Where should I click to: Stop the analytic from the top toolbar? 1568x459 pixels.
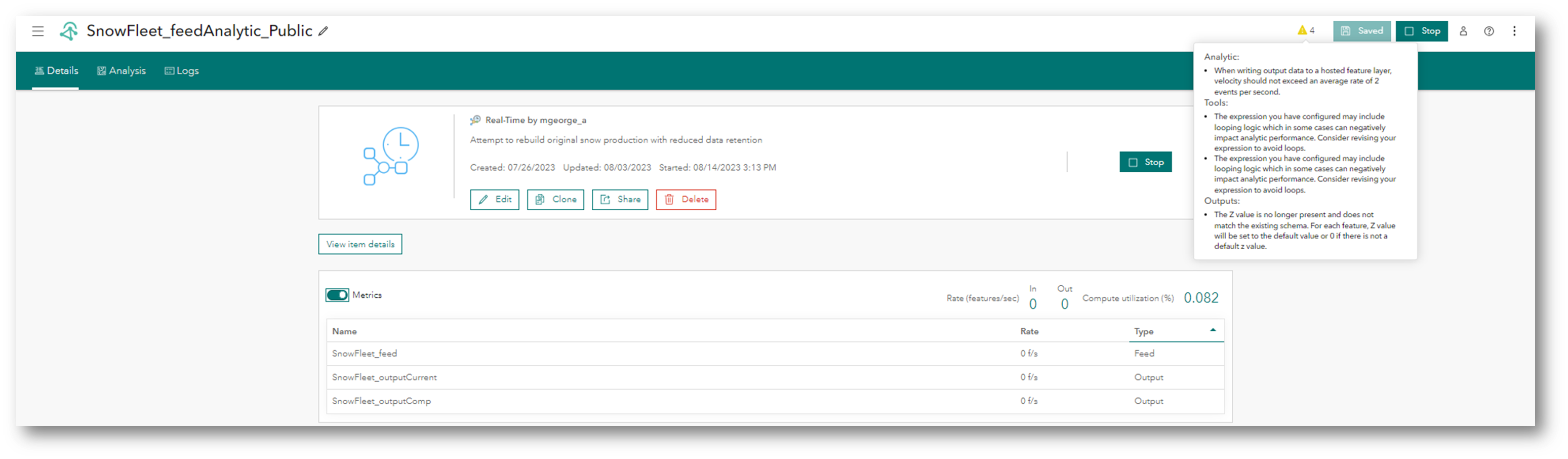click(x=1422, y=30)
